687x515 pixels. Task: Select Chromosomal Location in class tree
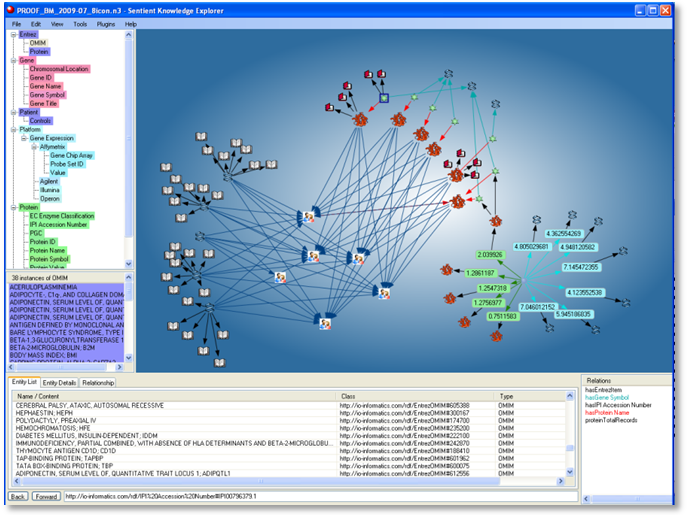pyautogui.click(x=59, y=69)
